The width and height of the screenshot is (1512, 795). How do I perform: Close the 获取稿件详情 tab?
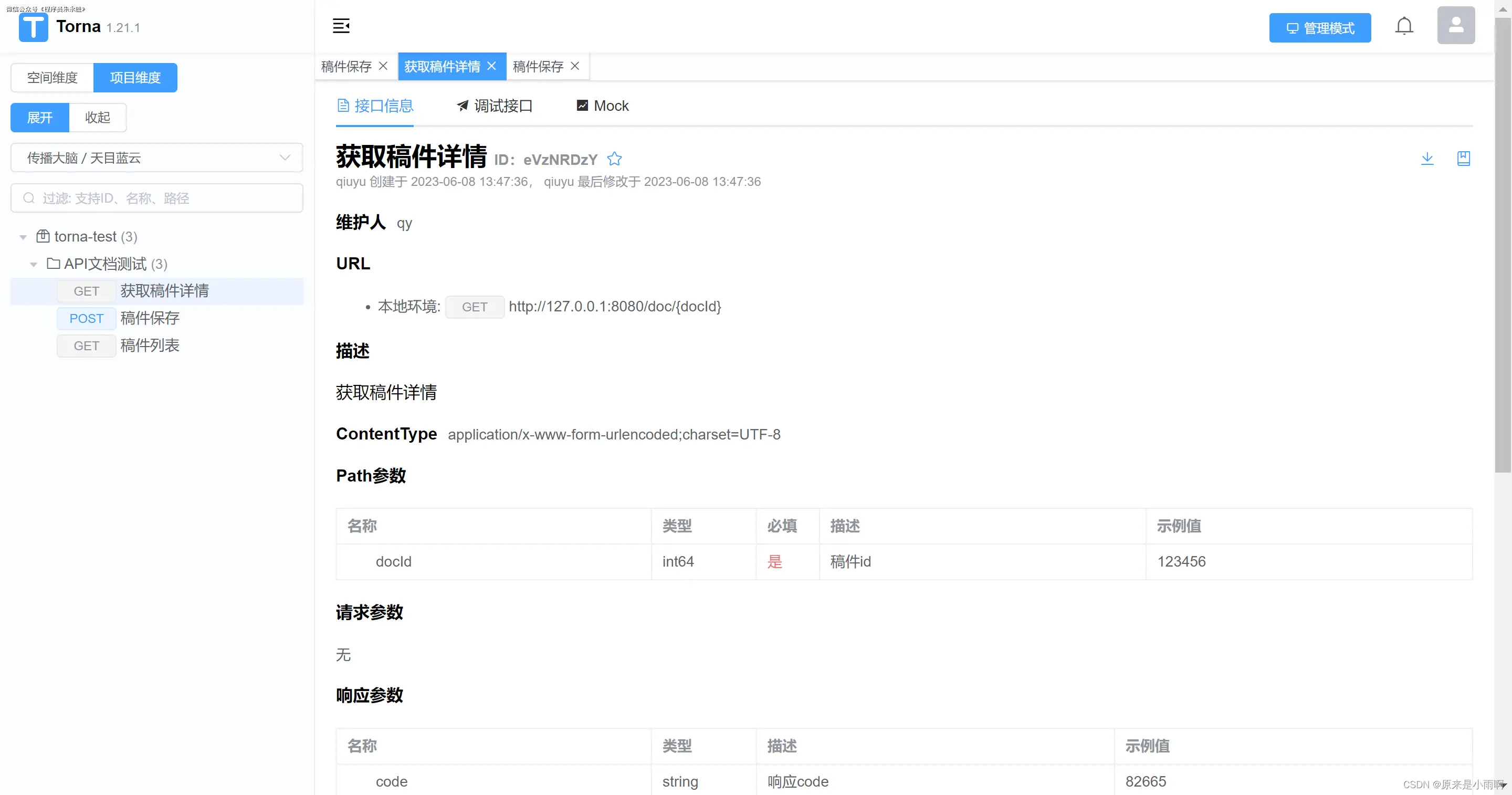point(492,66)
